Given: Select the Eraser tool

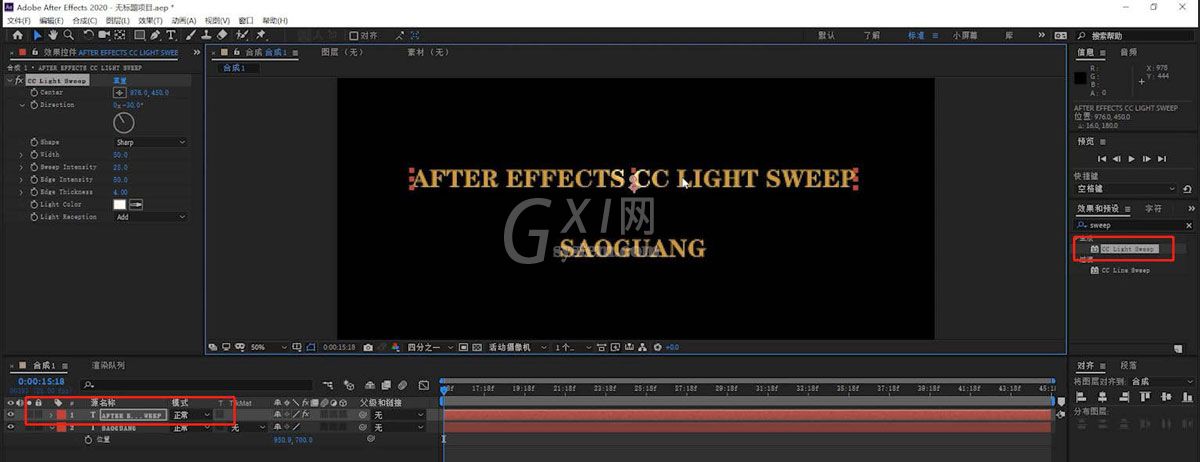Looking at the screenshot, I should click(222, 35).
